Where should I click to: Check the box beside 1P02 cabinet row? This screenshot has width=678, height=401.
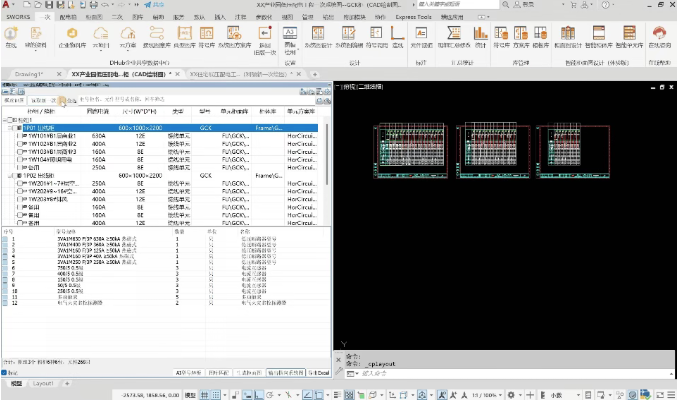coord(15,176)
